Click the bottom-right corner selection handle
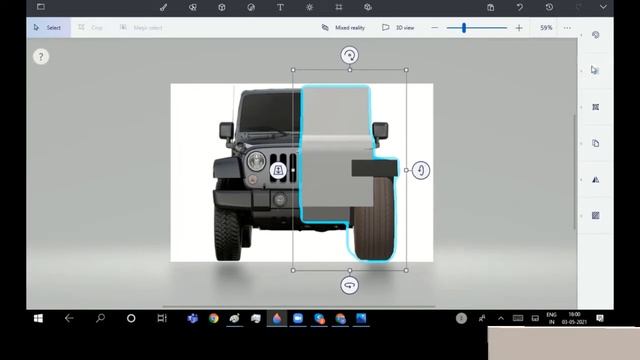Screen dimensions: 640x360 tap(406, 270)
